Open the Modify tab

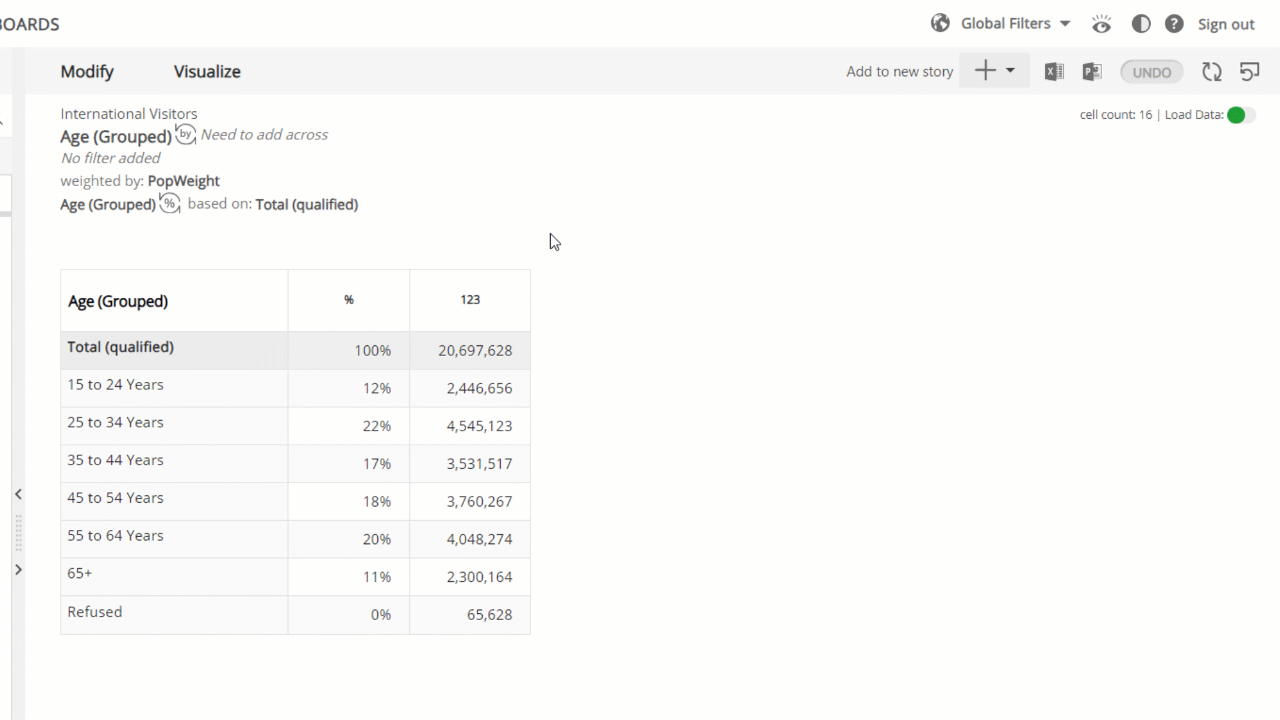tap(87, 71)
